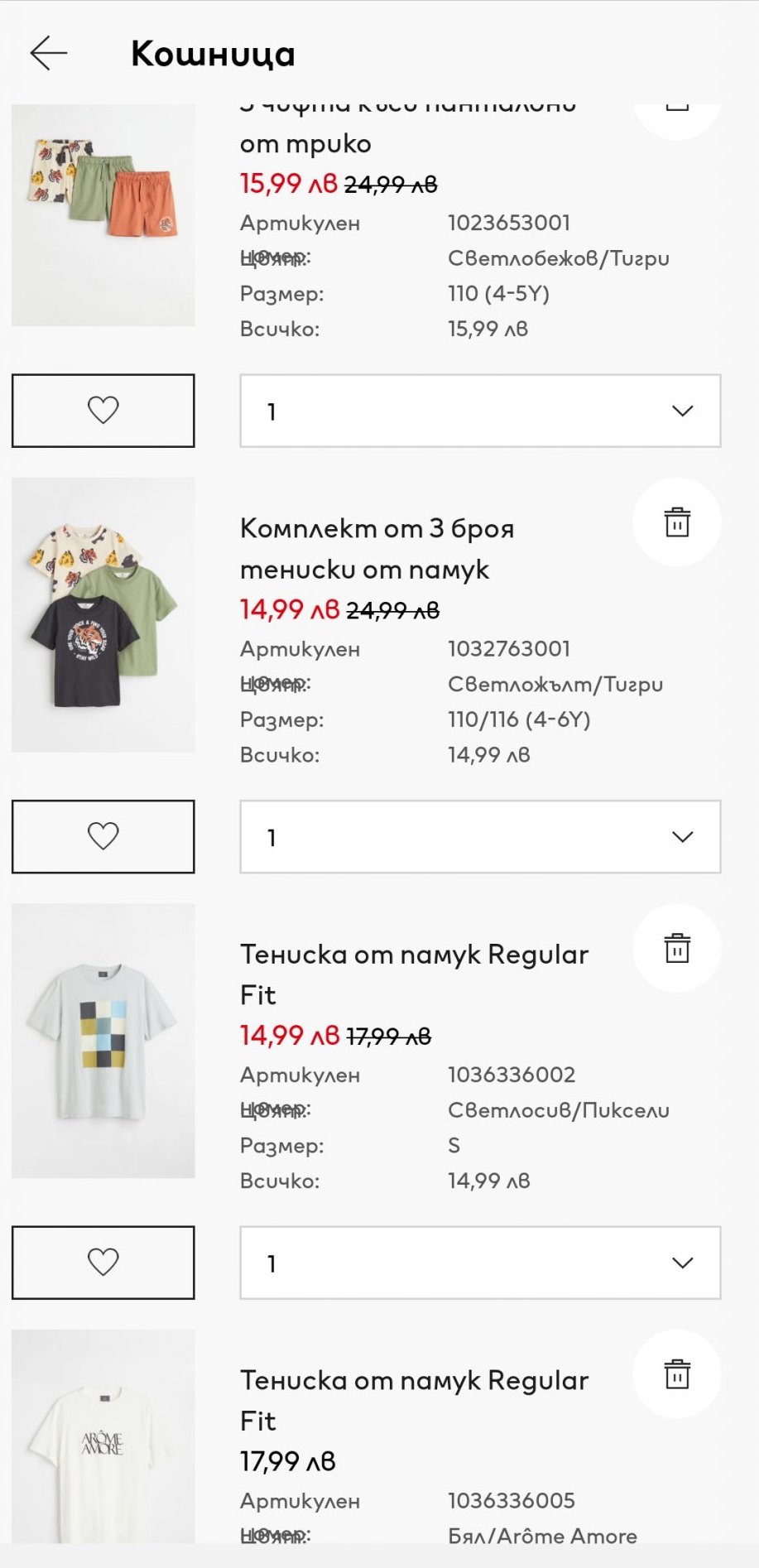Add the Pixels t-shirt to favorites
This screenshot has height=1568, width=759.
[x=103, y=1263]
